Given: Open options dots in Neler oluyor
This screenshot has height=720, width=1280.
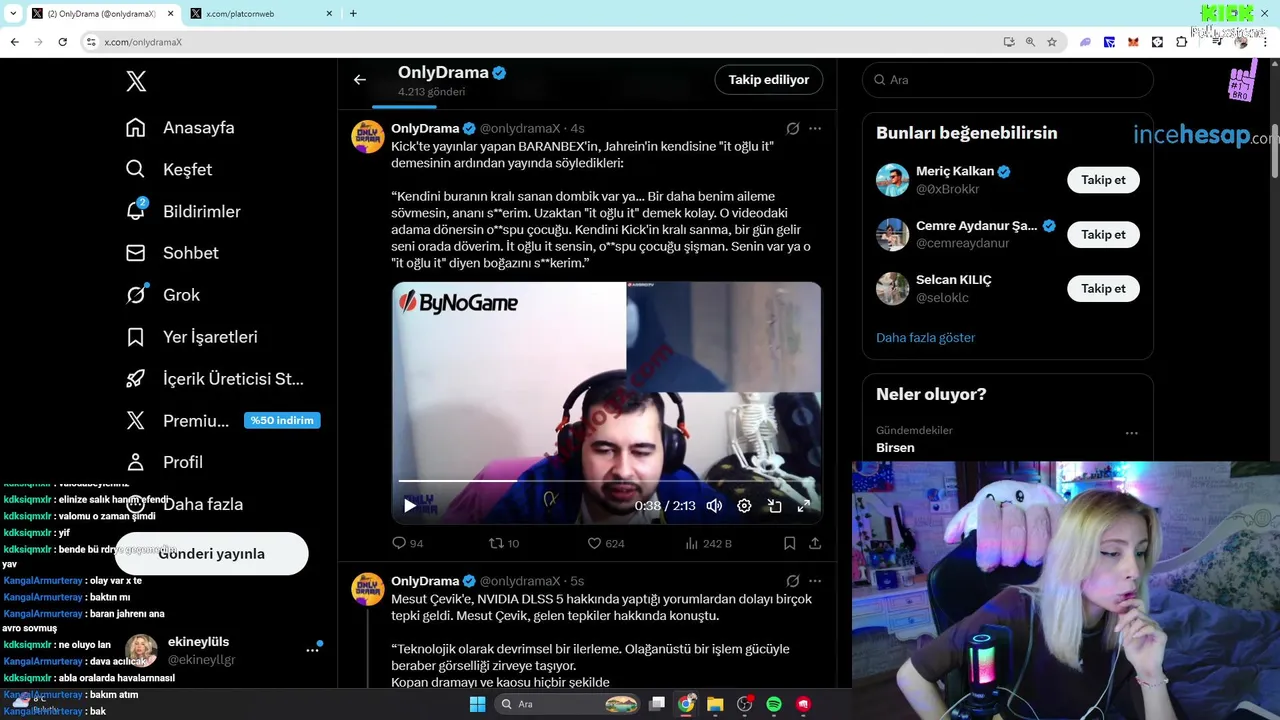Looking at the screenshot, I should (1131, 433).
